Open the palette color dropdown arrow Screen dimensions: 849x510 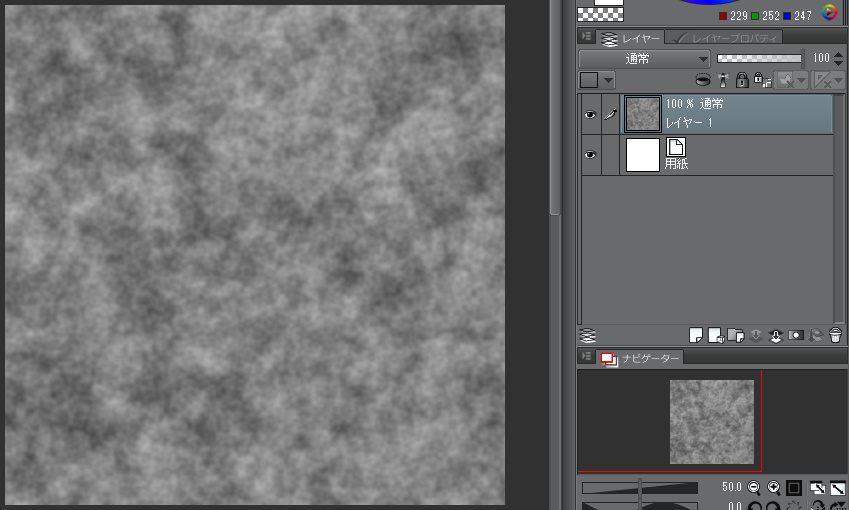point(609,81)
